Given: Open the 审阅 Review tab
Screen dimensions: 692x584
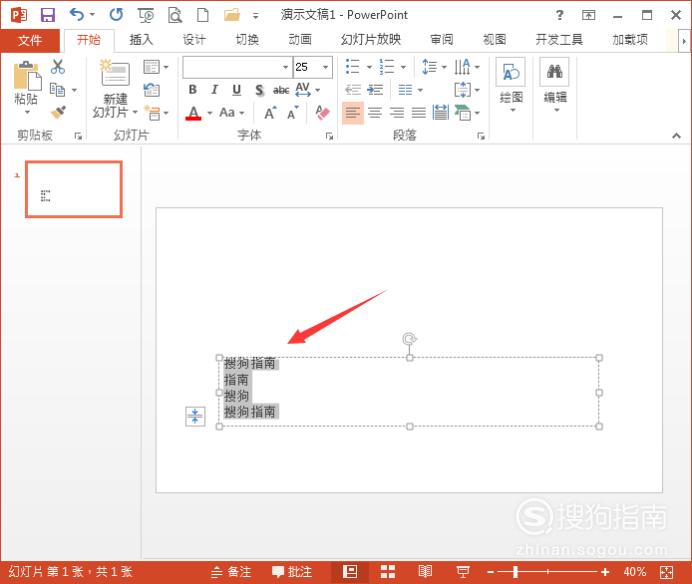Looking at the screenshot, I should pyautogui.click(x=442, y=40).
